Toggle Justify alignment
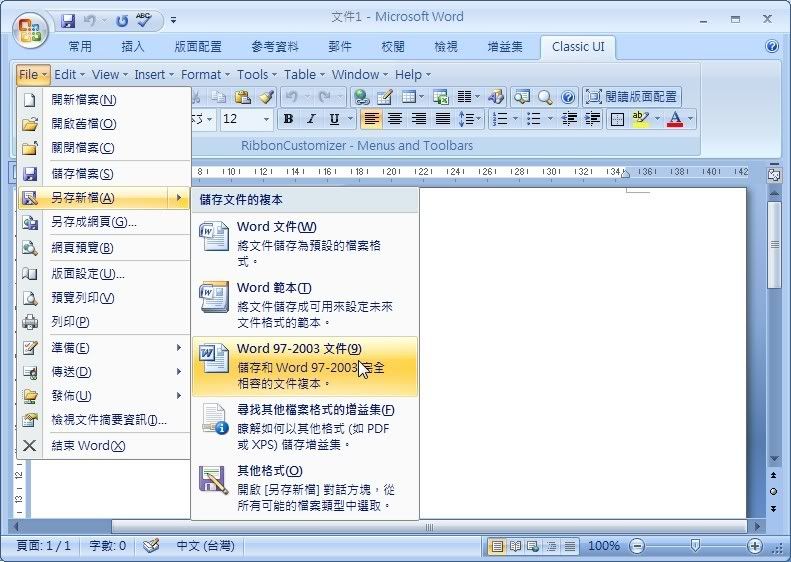791x562 pixels. 442,119
